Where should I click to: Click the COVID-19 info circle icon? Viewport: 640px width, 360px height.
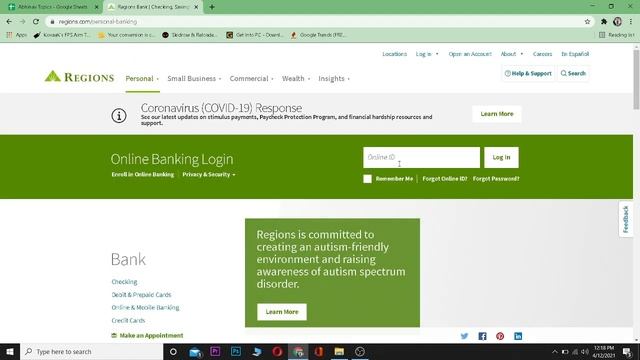(119, 116)
